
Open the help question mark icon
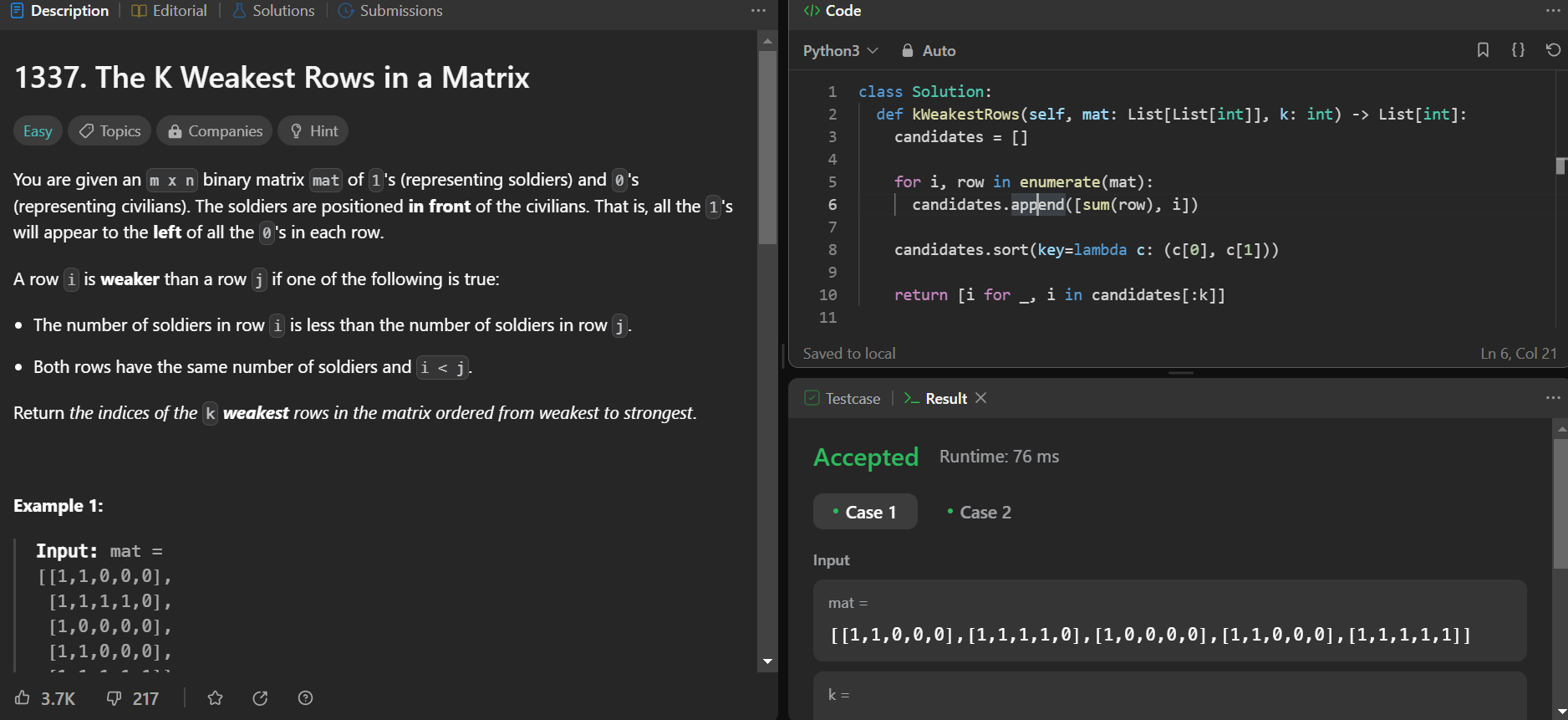click(x=305, y=698)
